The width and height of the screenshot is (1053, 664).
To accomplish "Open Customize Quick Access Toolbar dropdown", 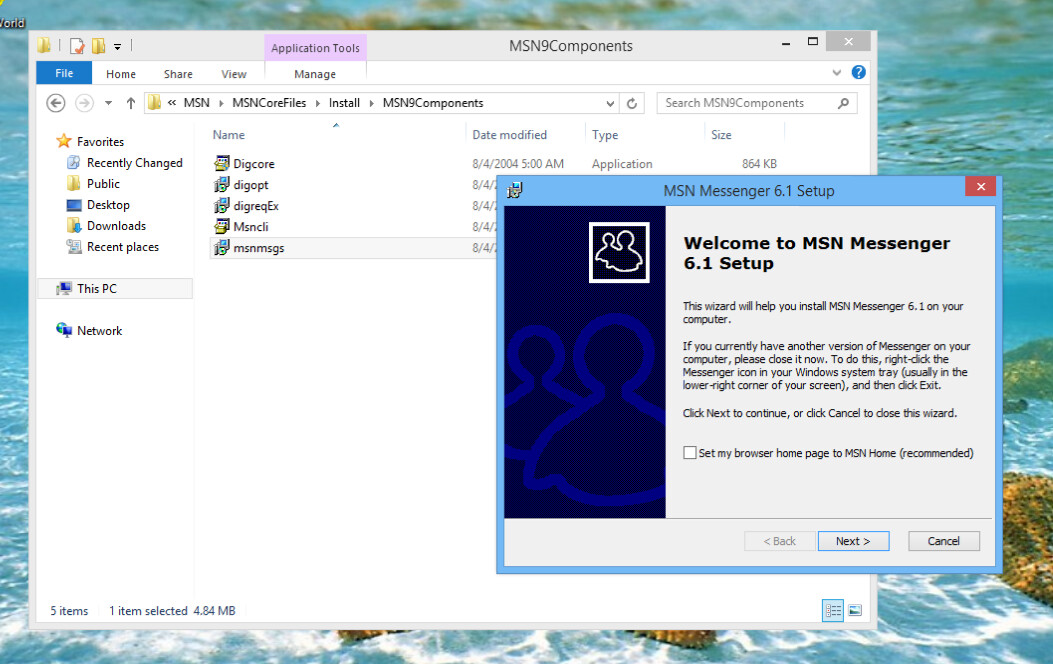I will tap(118, 46).
